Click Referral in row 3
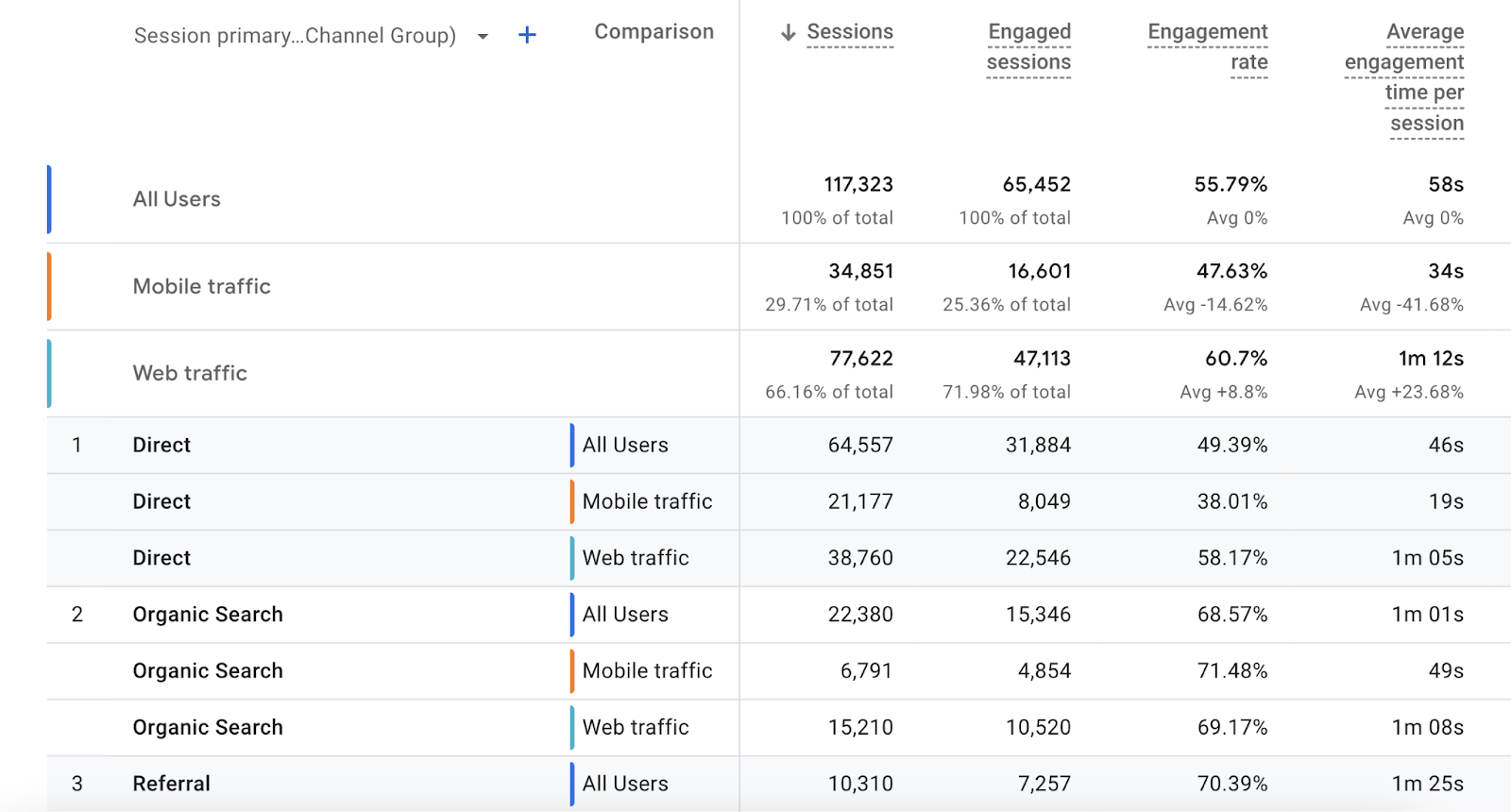The width and height of the screenshot is (1511, 812). coord(171,784)
